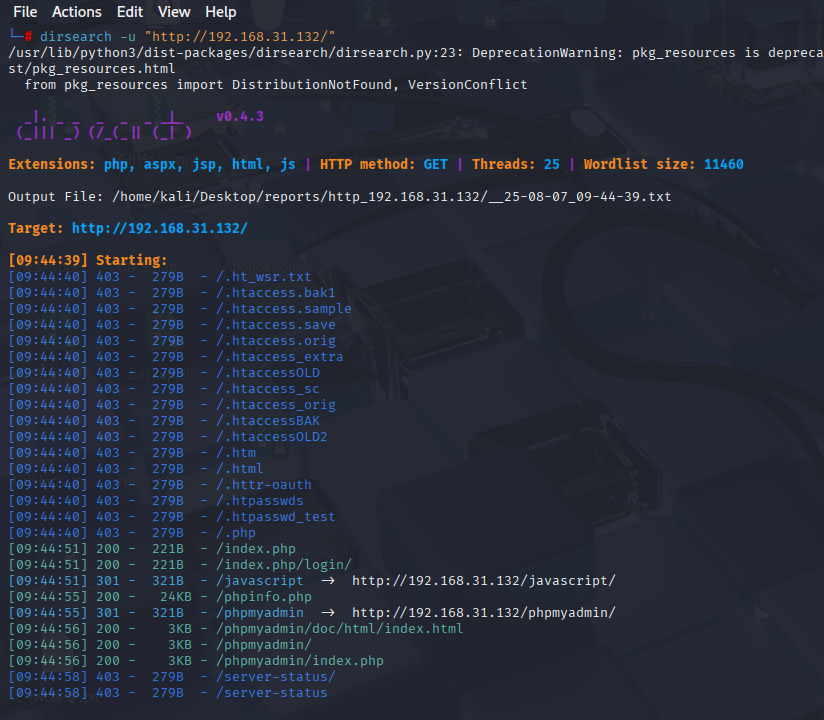The height and width of the screenshot is (720, 824).
Task: Open the File menu
Action: click(25, 12)
